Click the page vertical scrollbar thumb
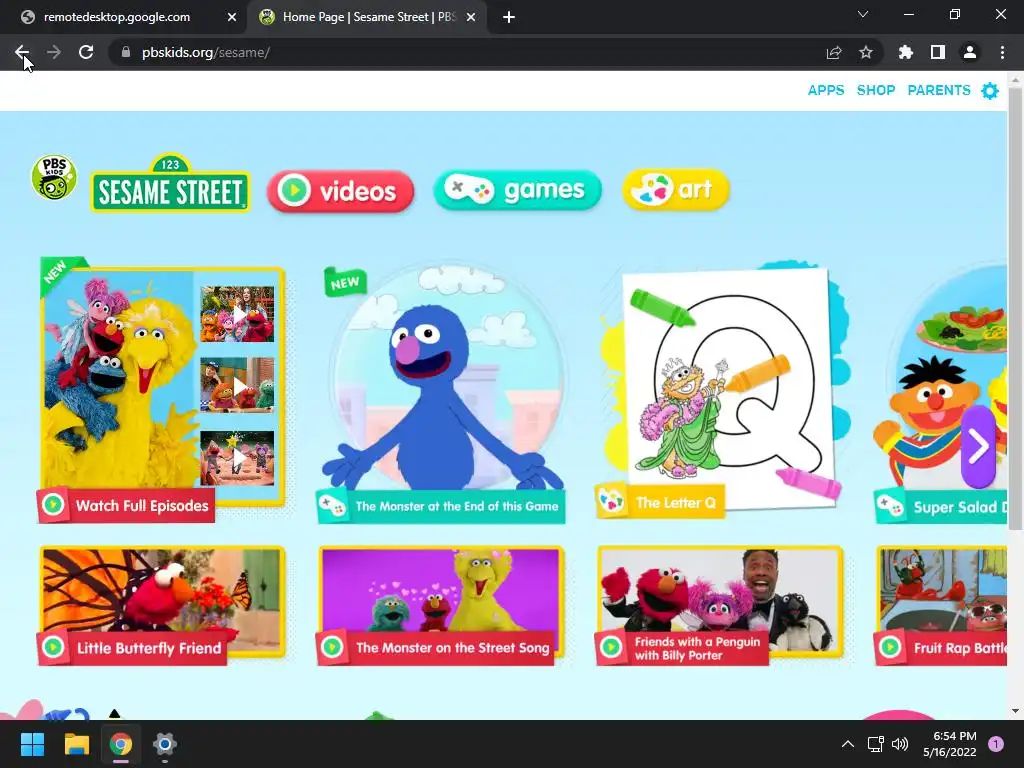1024x768 pixels. [x=1016, y=307]
